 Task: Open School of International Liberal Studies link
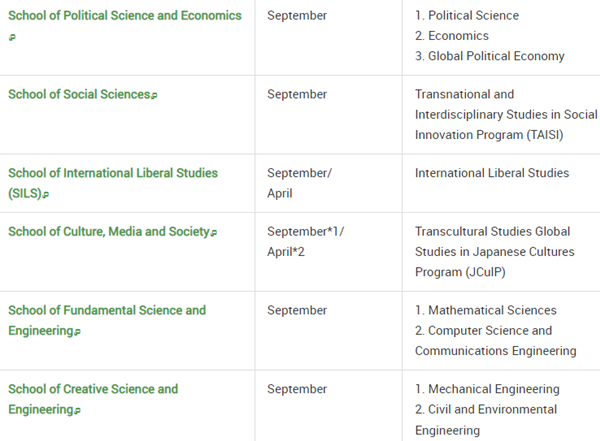click(113, 183)
